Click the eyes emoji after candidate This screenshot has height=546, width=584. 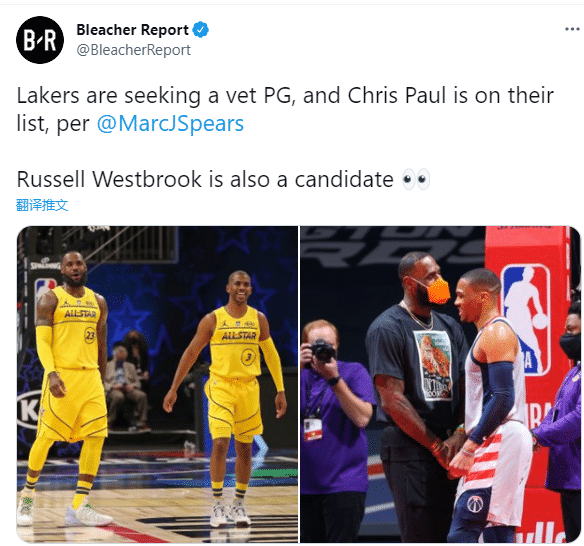[416, 180]
